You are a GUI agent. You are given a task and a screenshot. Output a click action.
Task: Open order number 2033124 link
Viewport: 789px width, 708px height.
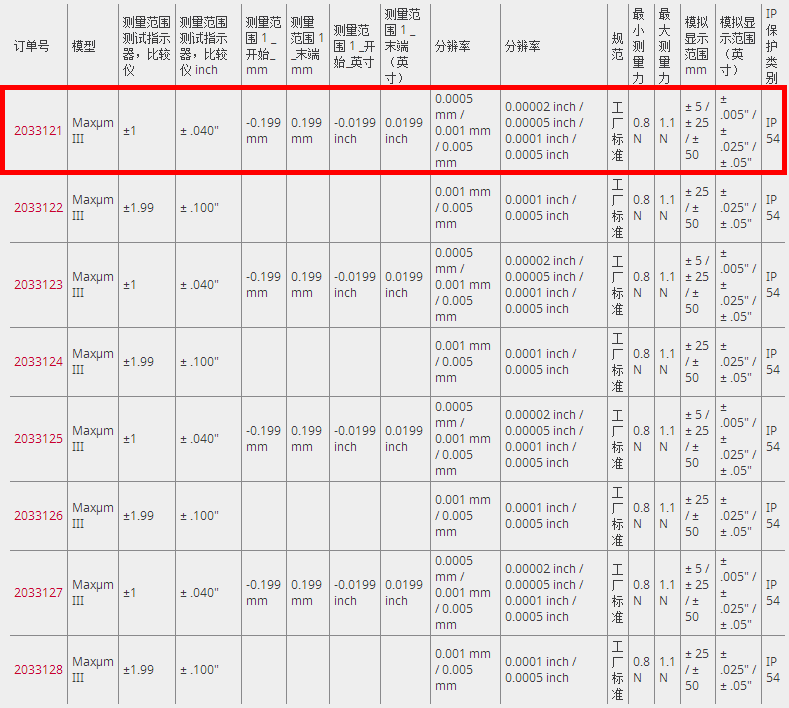click(x=38, y=362)
